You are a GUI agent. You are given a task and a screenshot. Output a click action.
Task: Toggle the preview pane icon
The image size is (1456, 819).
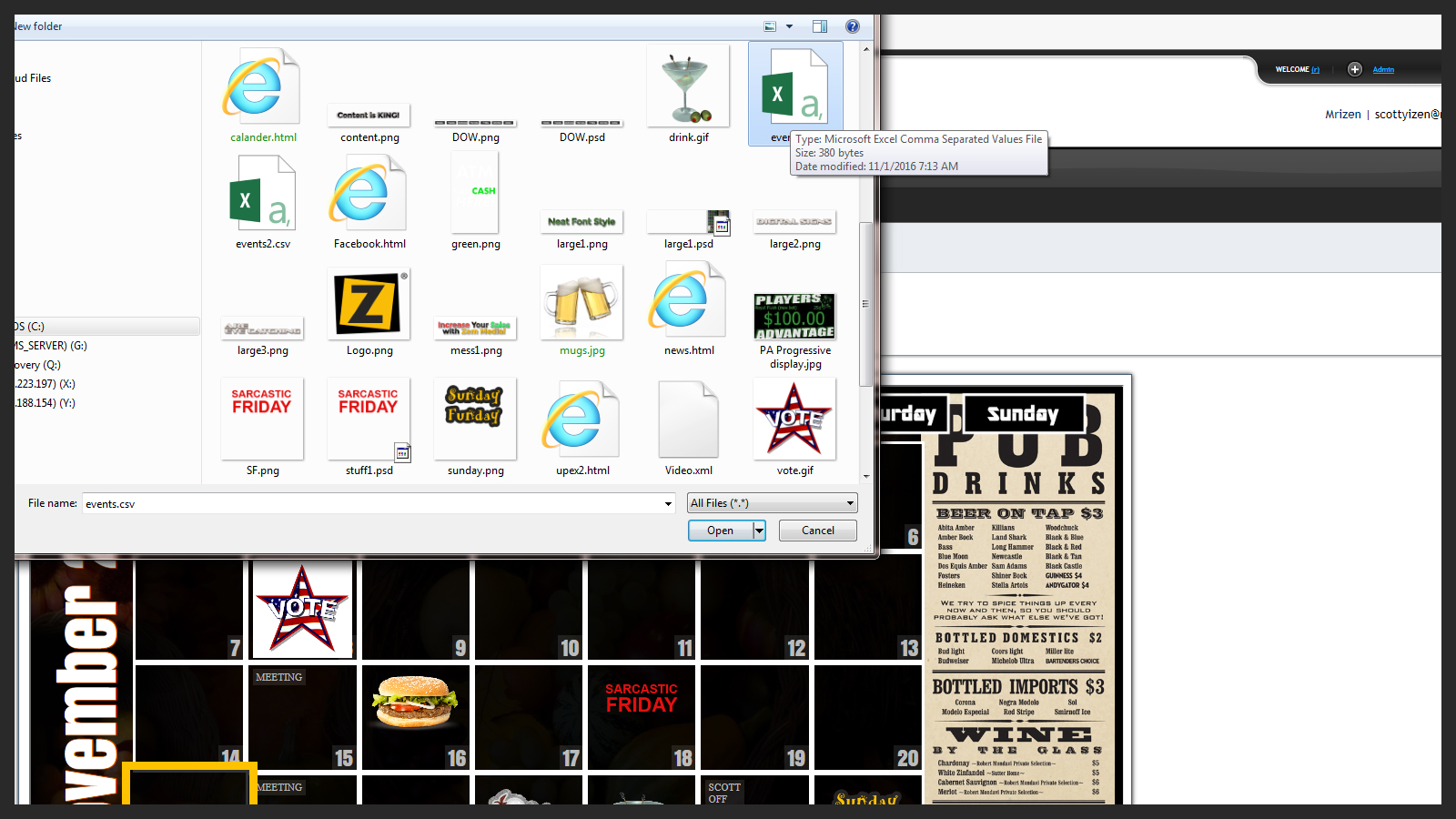(x=820, y=26)
